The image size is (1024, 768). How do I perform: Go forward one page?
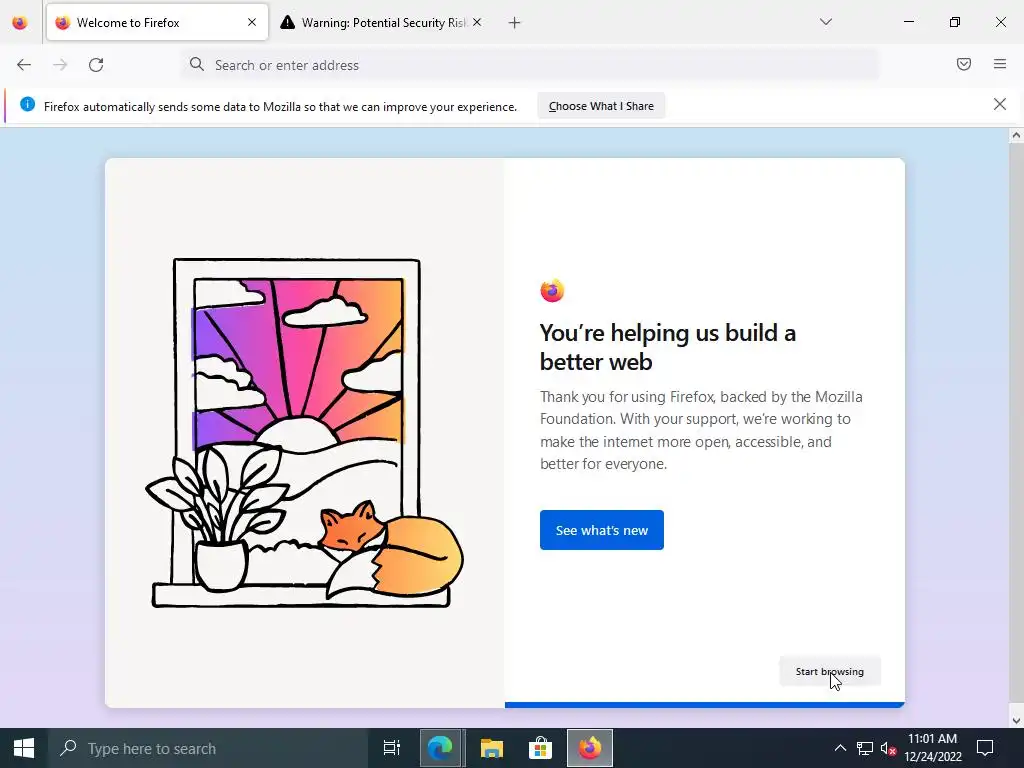(60, 65)
